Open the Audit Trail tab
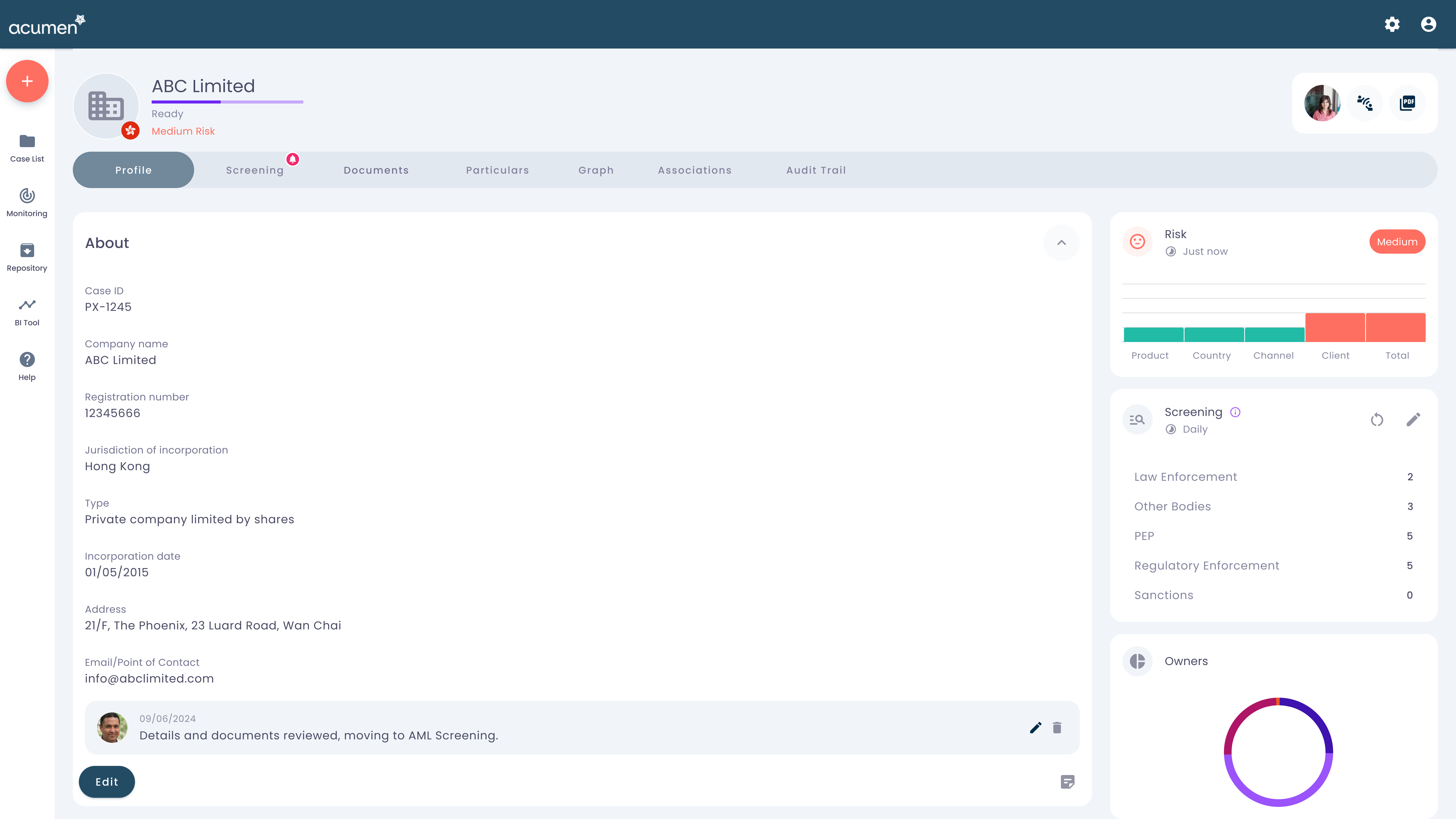The image size is (1456, 819). 816,170
